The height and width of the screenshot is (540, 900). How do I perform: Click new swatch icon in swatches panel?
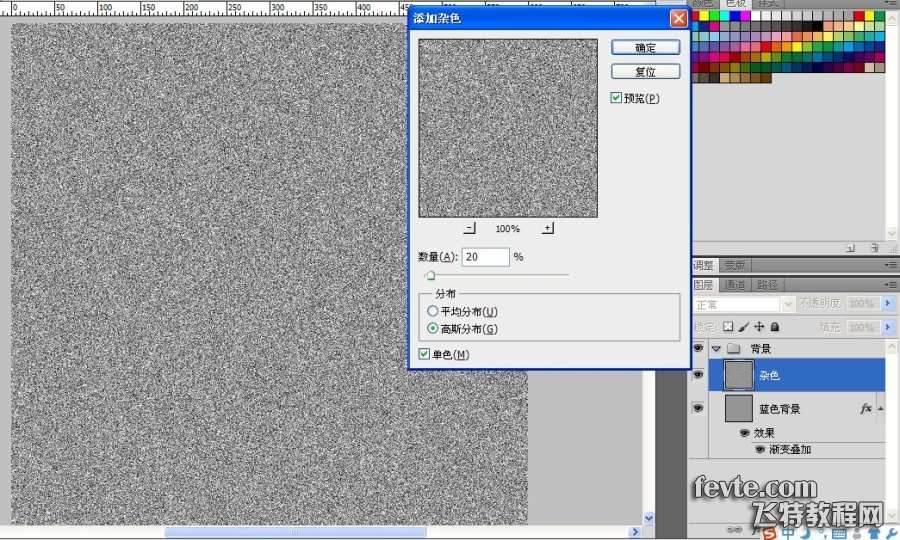tap(851, 248)
